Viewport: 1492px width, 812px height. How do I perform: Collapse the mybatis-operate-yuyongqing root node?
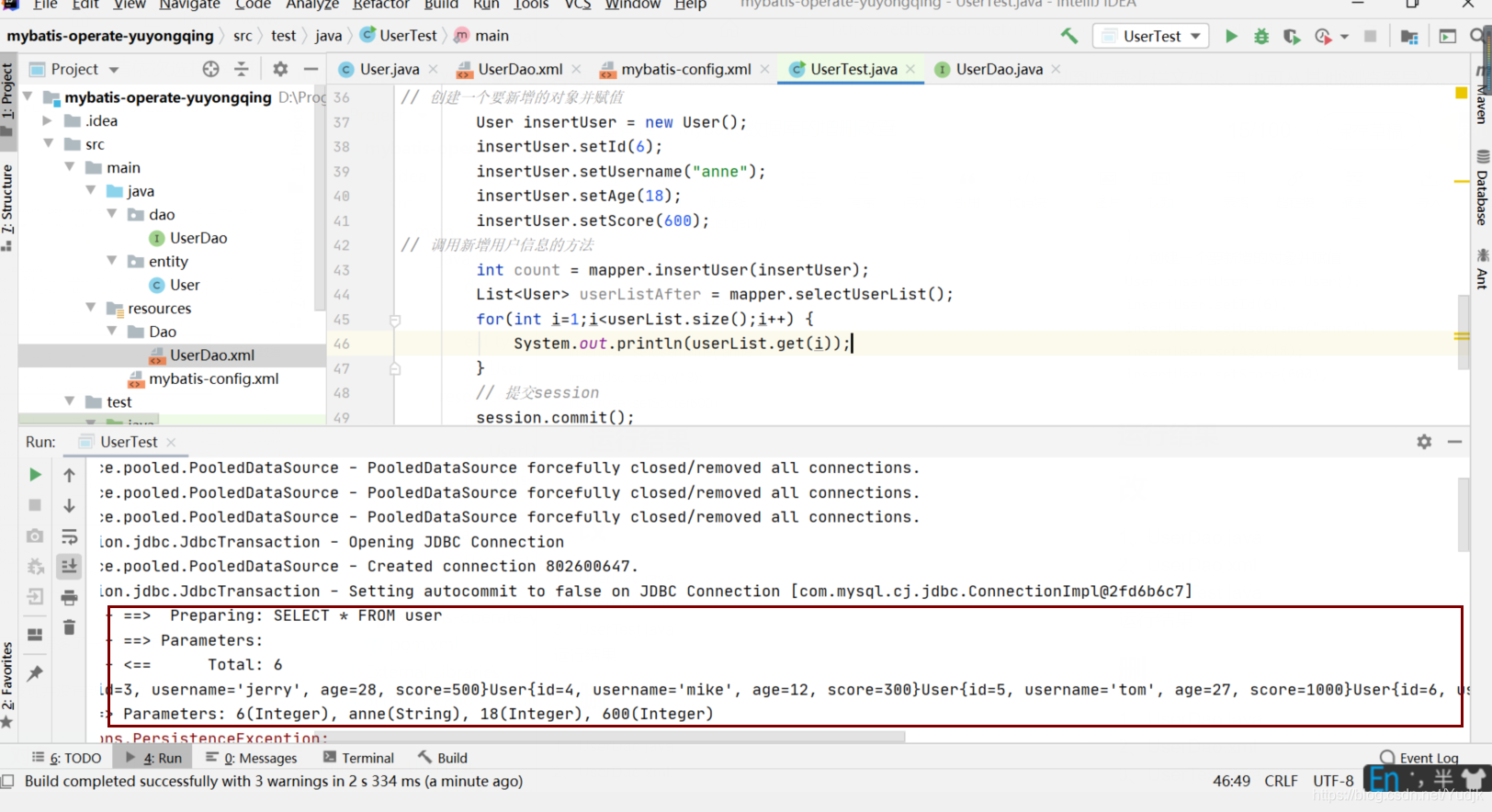pyautogui.click(x=28, y=96)
